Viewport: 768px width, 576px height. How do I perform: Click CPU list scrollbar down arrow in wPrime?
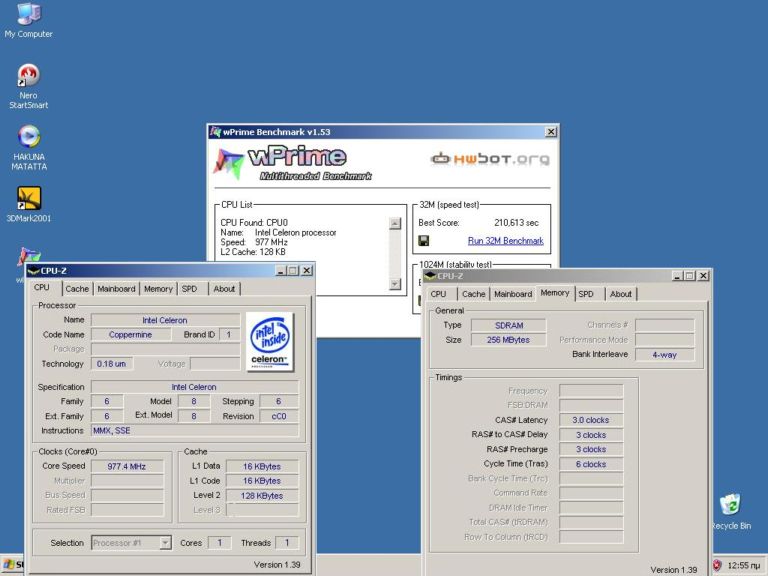click(395, 284)
